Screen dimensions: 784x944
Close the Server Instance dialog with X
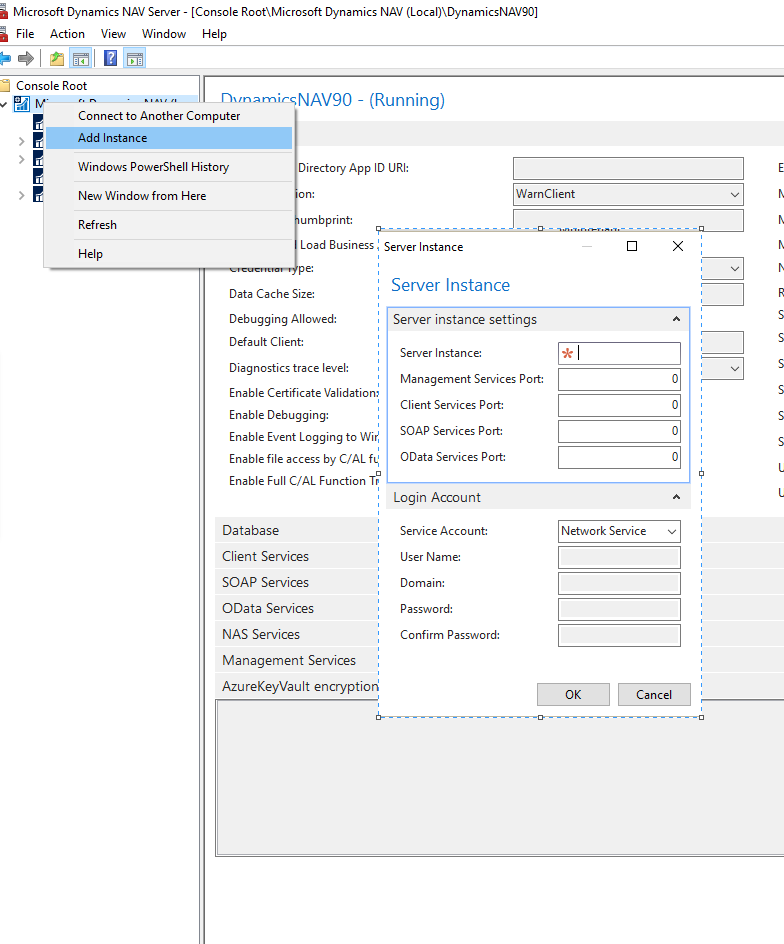point(678,246)
